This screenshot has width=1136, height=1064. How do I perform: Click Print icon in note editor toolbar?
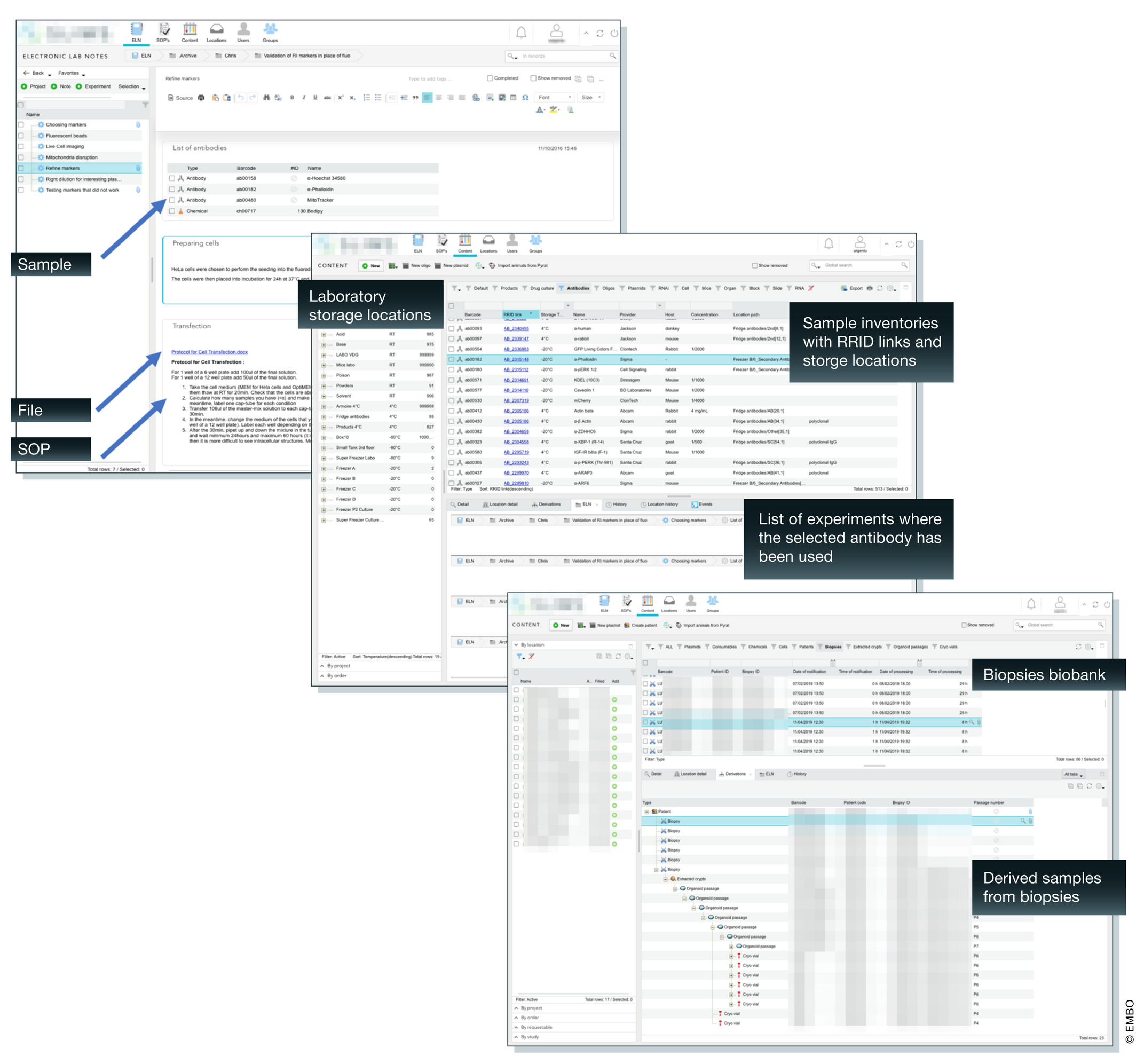[x=201, y=98]
